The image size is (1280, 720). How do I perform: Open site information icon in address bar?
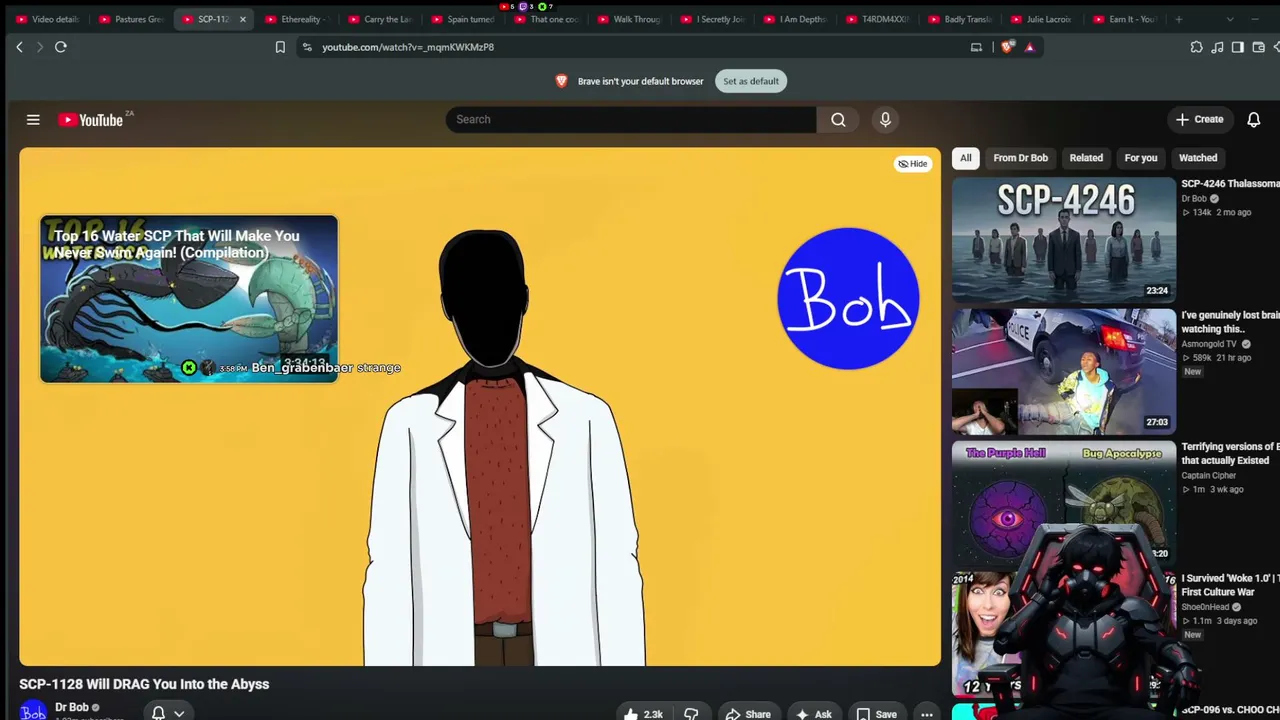click(307, 47)
